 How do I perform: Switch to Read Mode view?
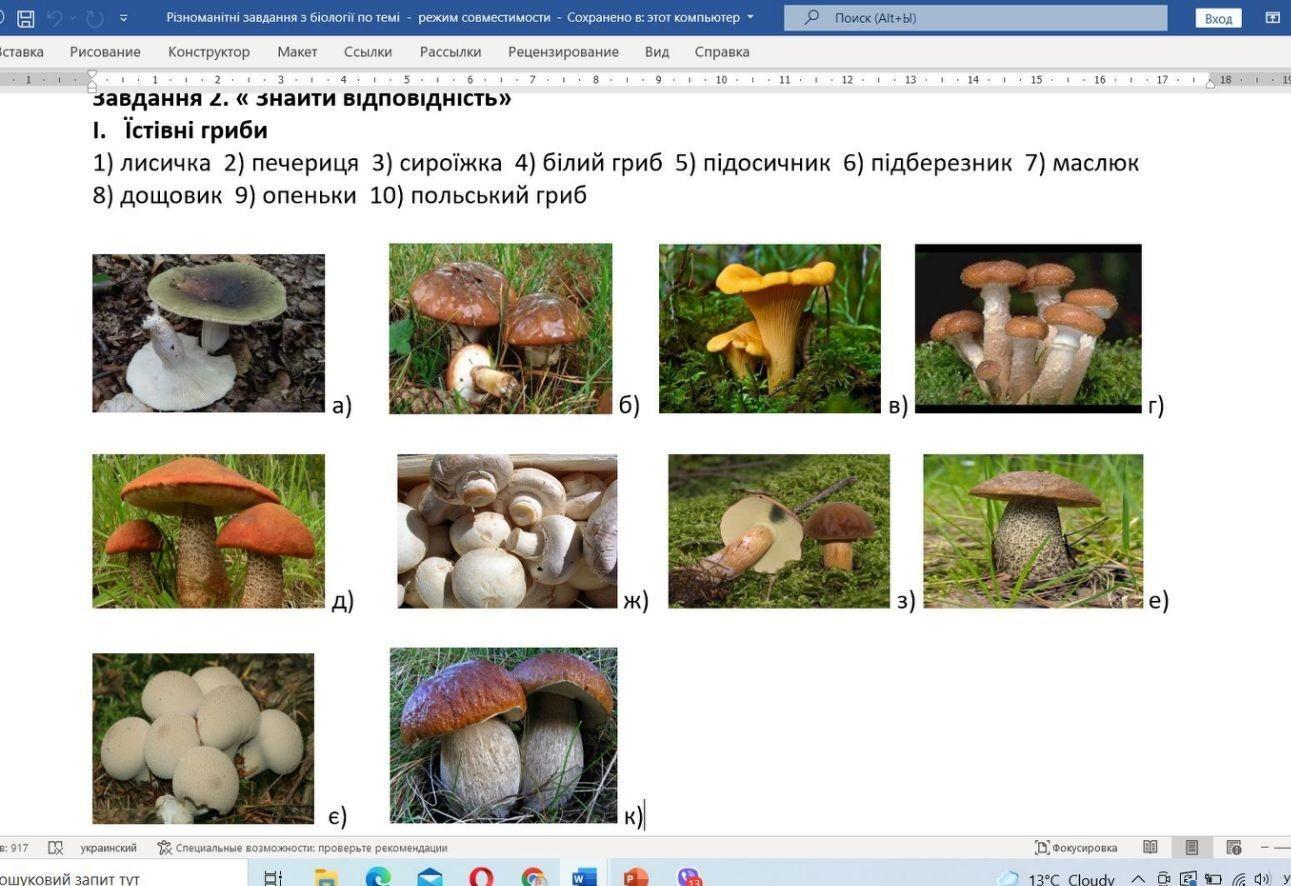tap(1150, 848)
